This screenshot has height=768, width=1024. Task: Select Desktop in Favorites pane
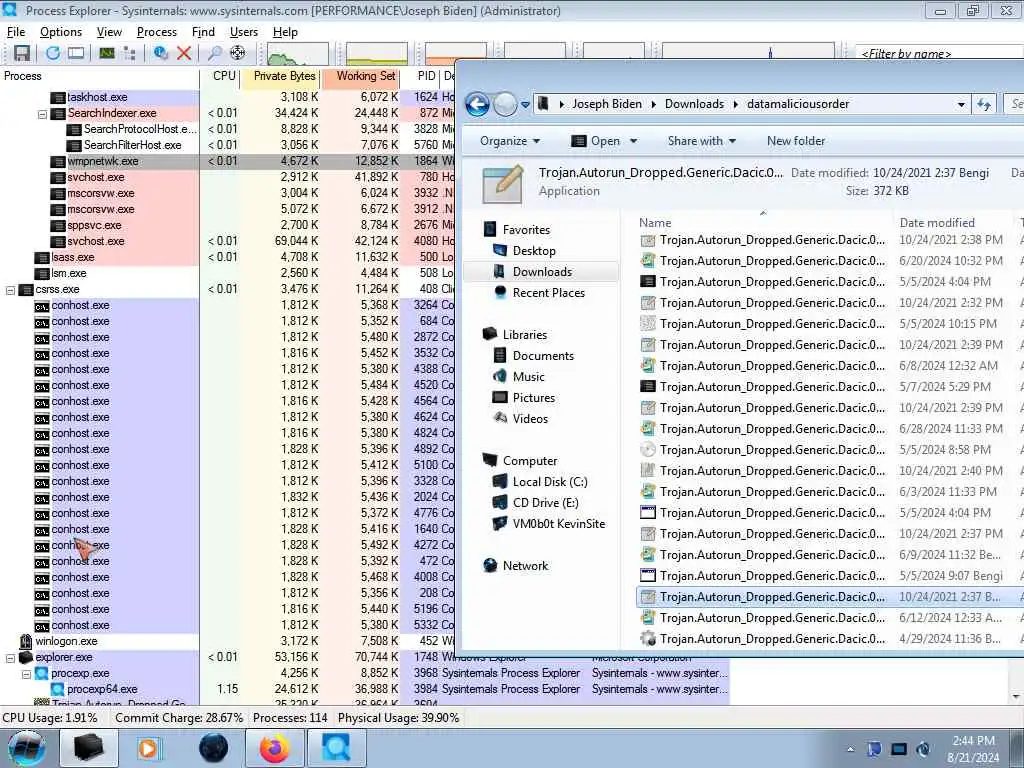[533, 251]
